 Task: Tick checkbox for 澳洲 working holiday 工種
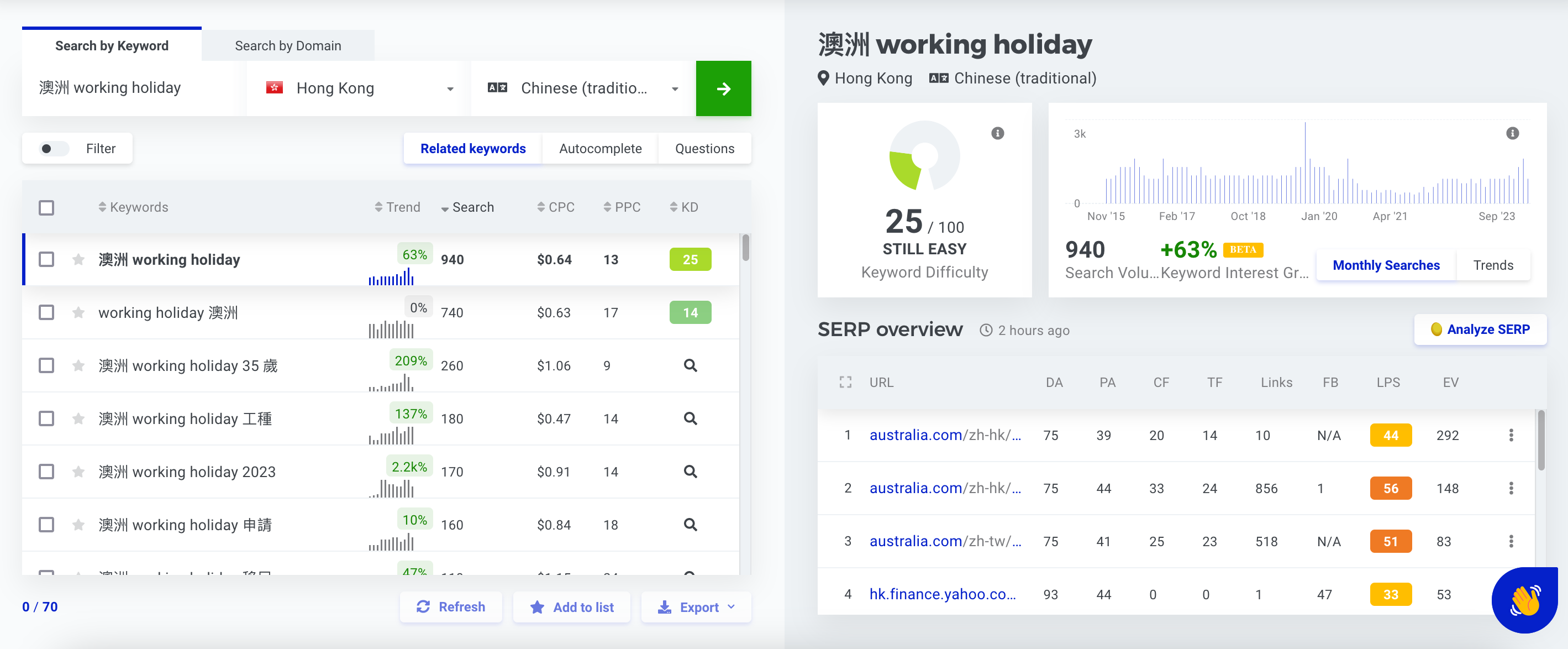(x=46, y=419)
